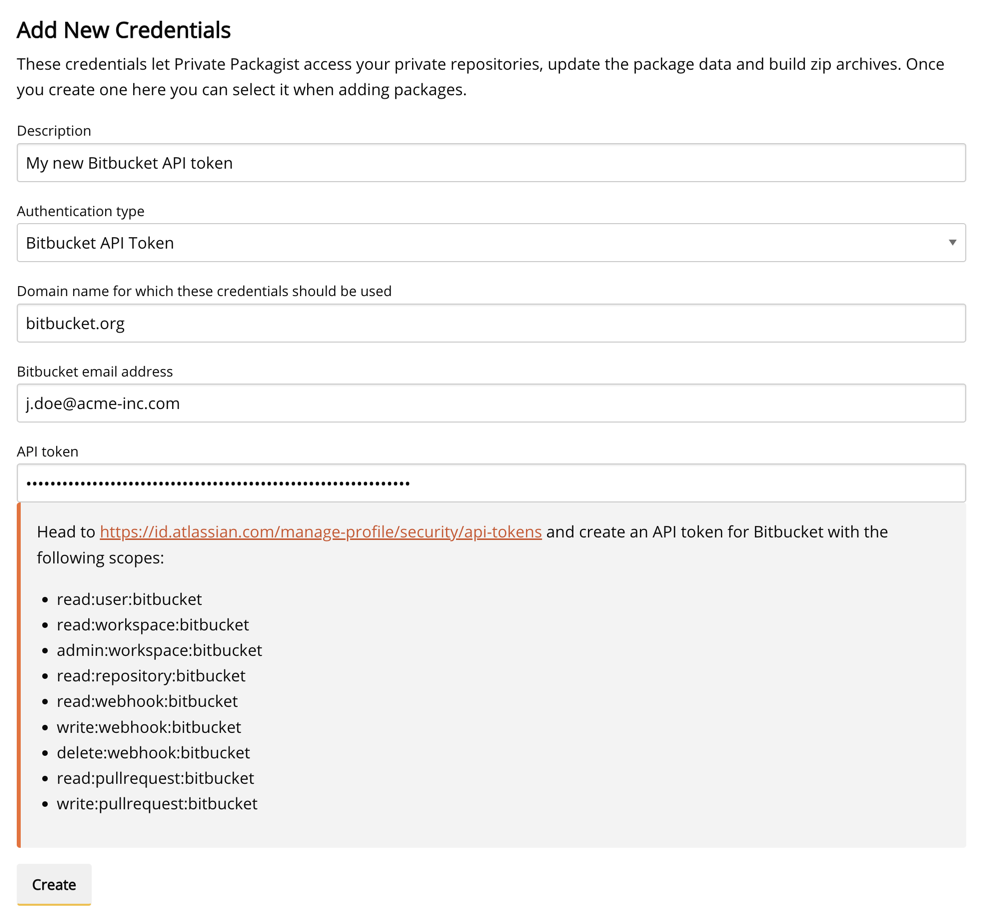Click the write:webhook:bitbucket scope entry

(x=149, y=727)
